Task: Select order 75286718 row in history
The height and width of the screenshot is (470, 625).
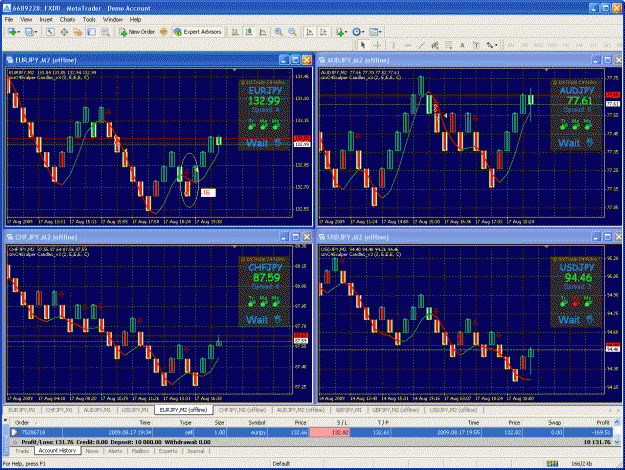Action: coord(312,433)
